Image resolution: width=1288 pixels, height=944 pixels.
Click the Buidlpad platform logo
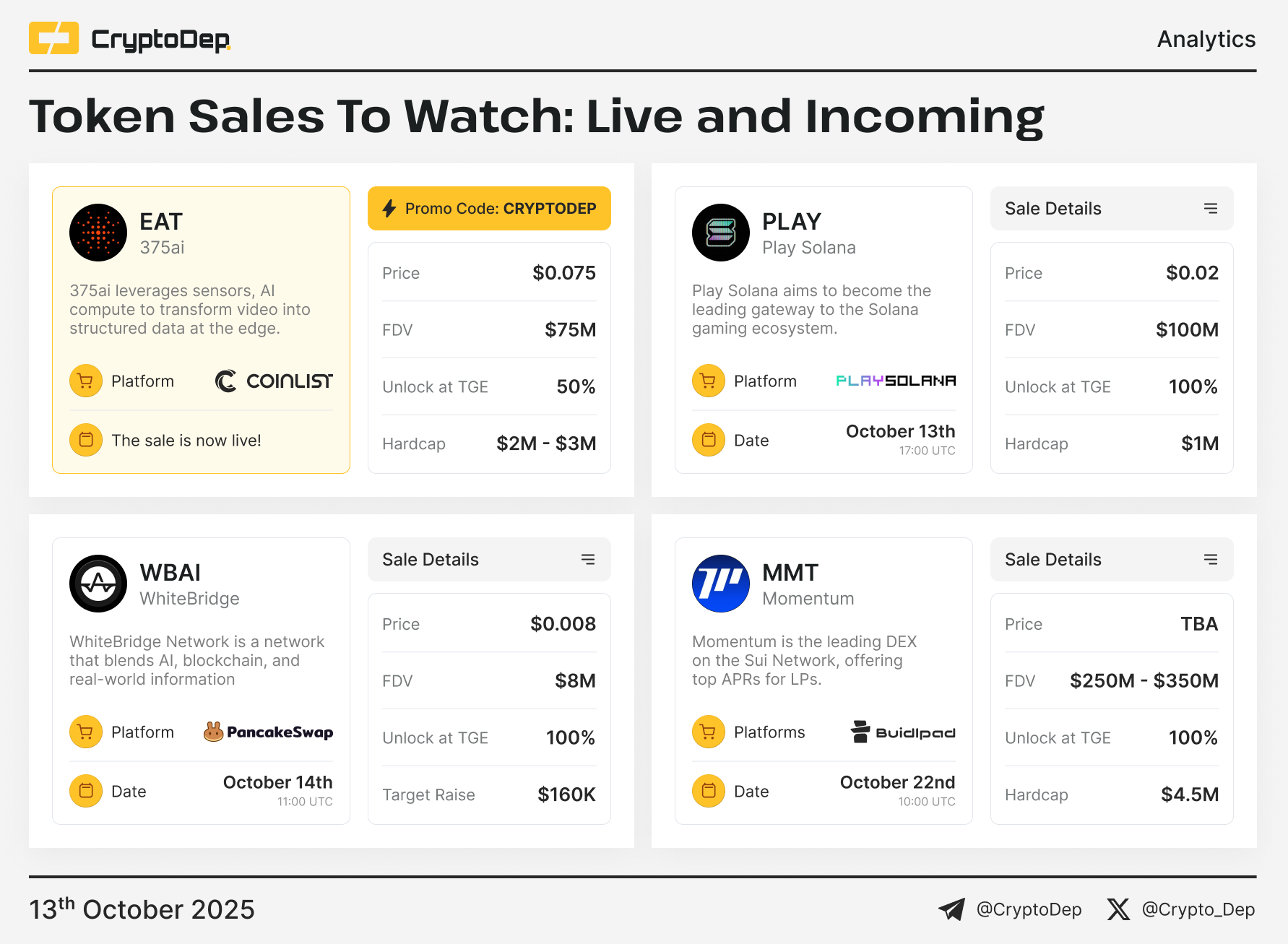click(903, 732)
